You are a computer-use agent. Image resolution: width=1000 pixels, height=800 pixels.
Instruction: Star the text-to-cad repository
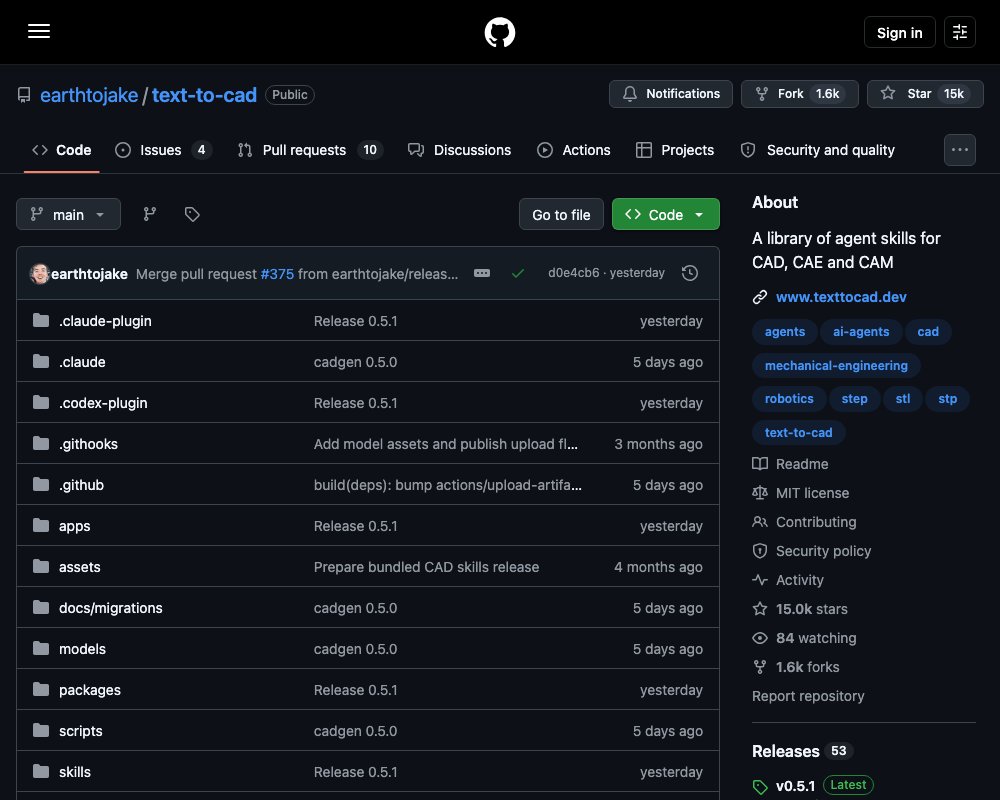(x=925, y=94)
